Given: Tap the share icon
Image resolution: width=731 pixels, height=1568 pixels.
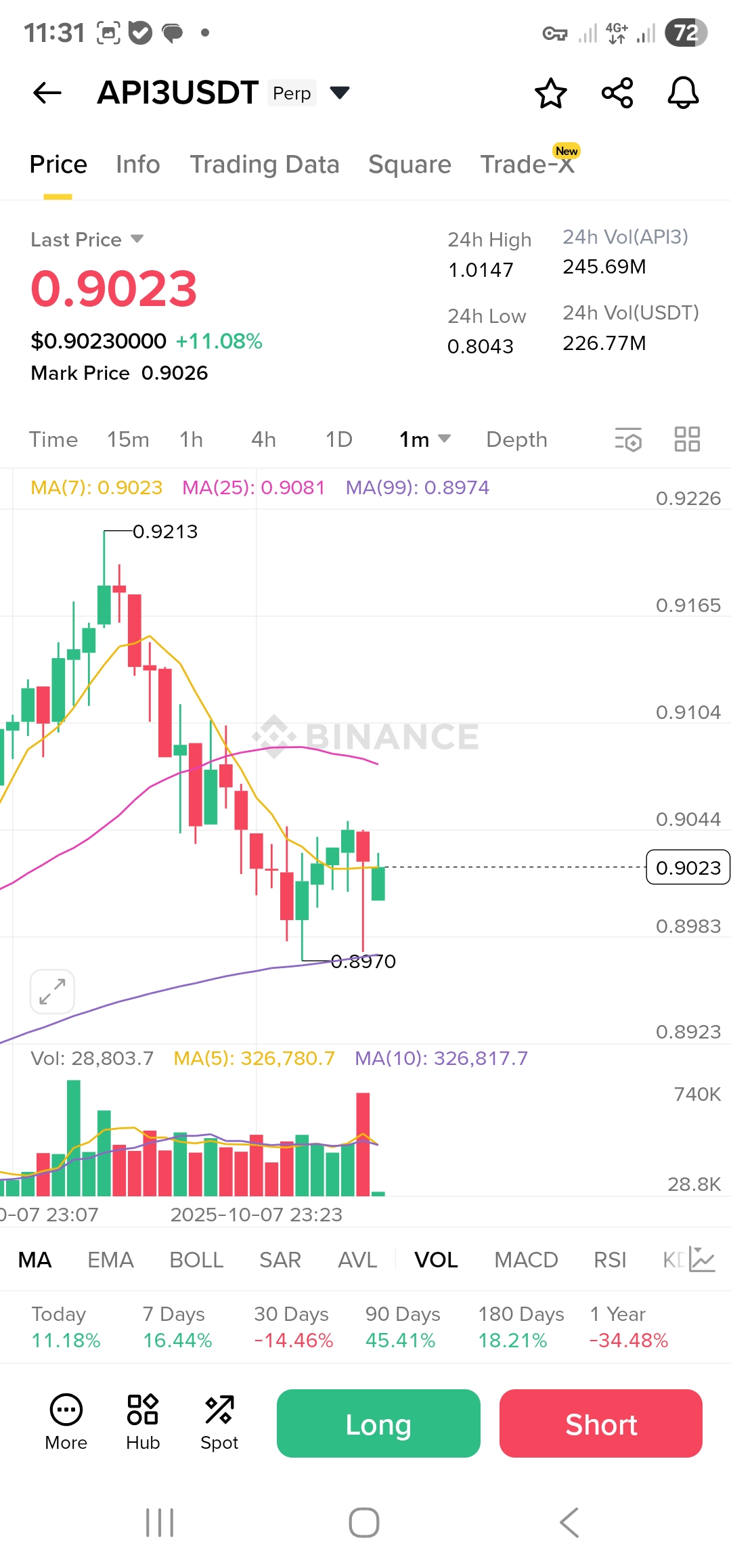Looking at the screenshot, I should pos(617,93).
